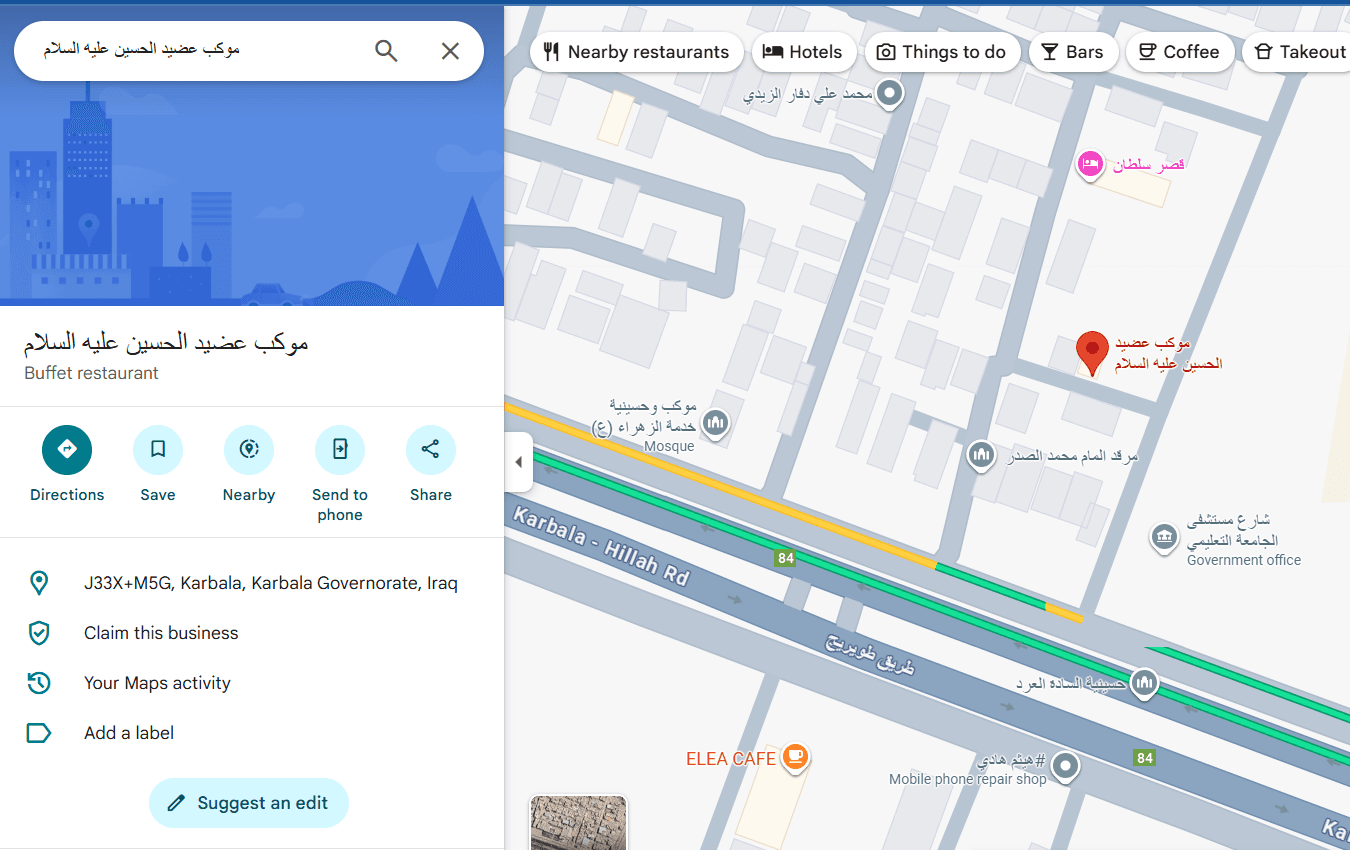Clear the search with the X icon
The height and width of the screenshot is (850, 1350).
coord(450,51)
